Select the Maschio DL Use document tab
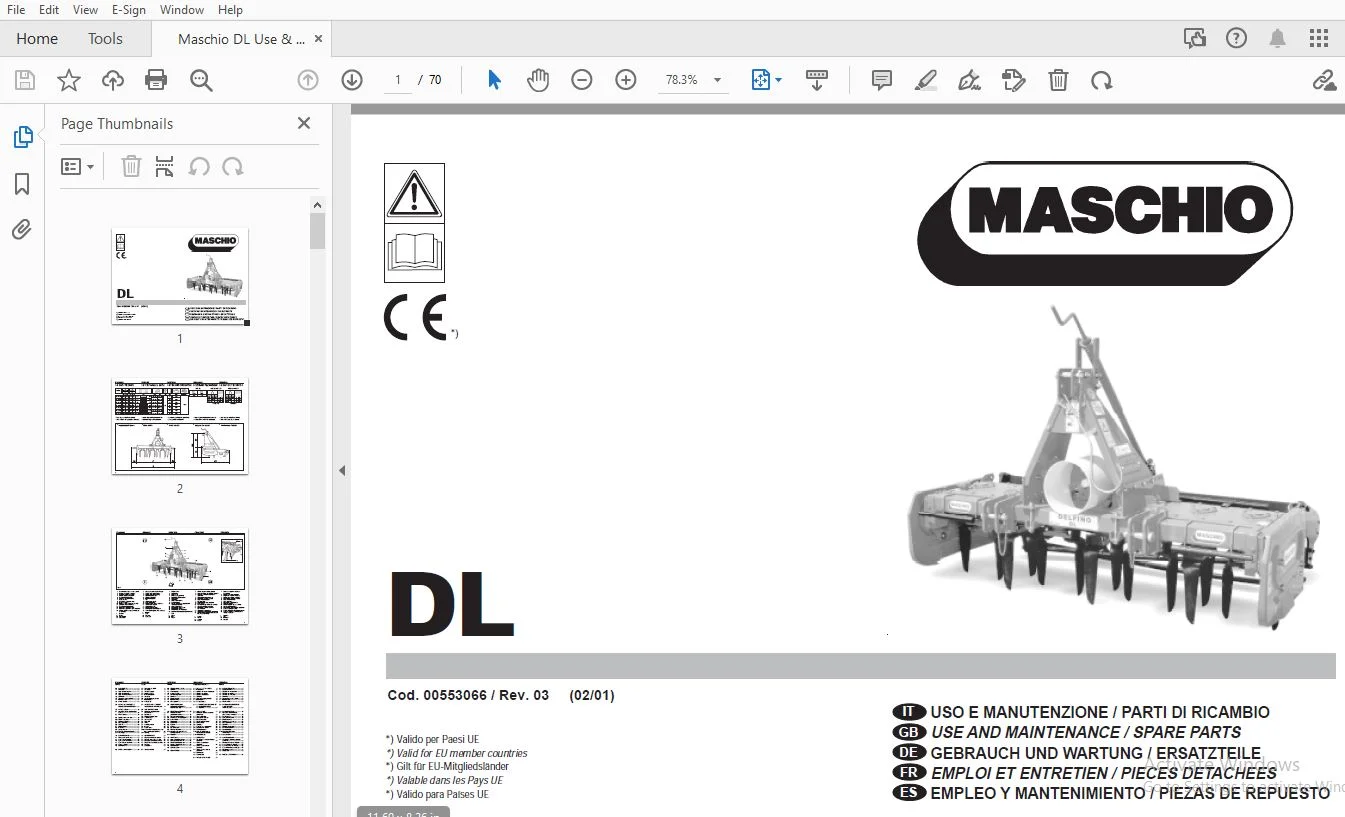 tap(241, 39)
